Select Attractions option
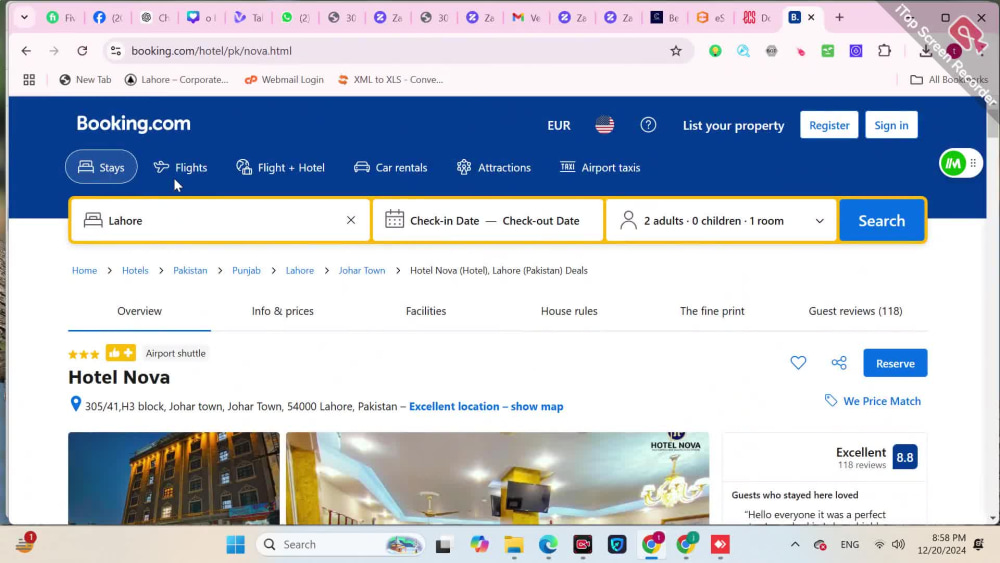 pos(494,167)
